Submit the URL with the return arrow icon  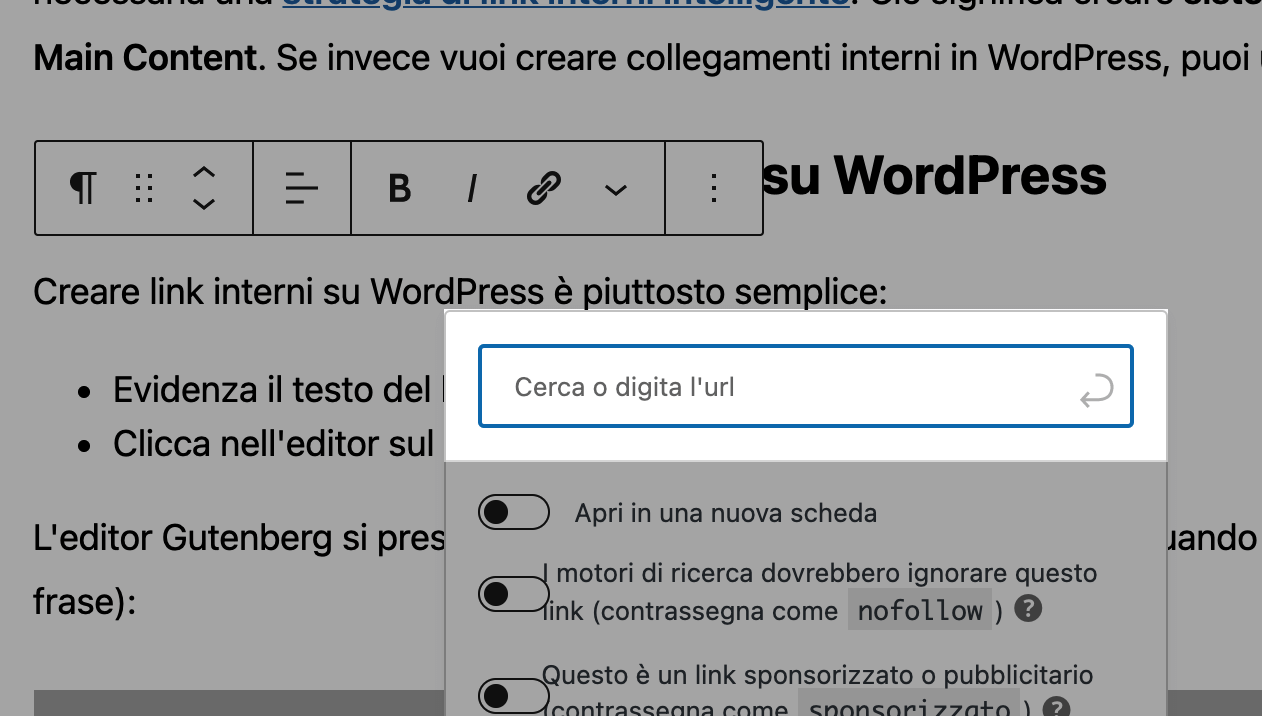tap(1096, 390)
